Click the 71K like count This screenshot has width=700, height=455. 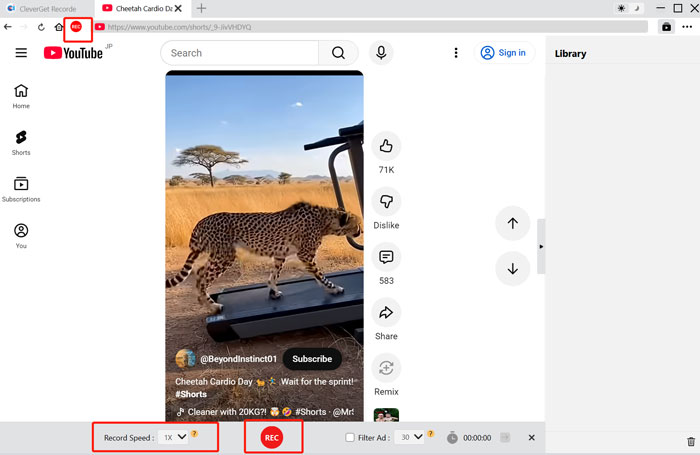[x=386, y=170]
